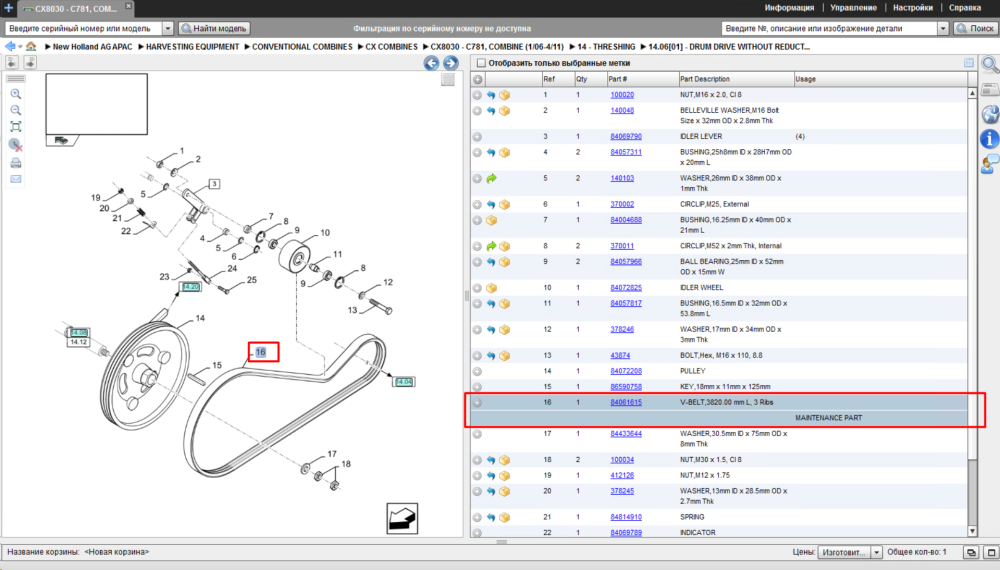
Task: Open the Настройки menu
Action: coord(913,8)
